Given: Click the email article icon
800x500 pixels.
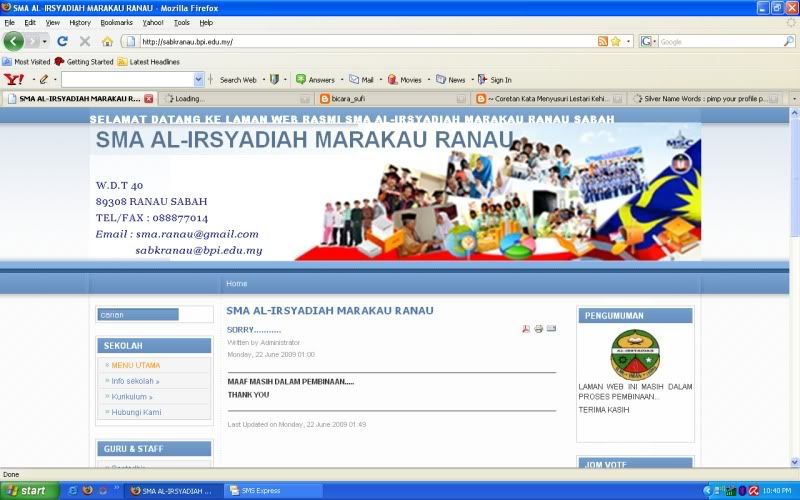Looking at the screenshot, I should point(551,329).
